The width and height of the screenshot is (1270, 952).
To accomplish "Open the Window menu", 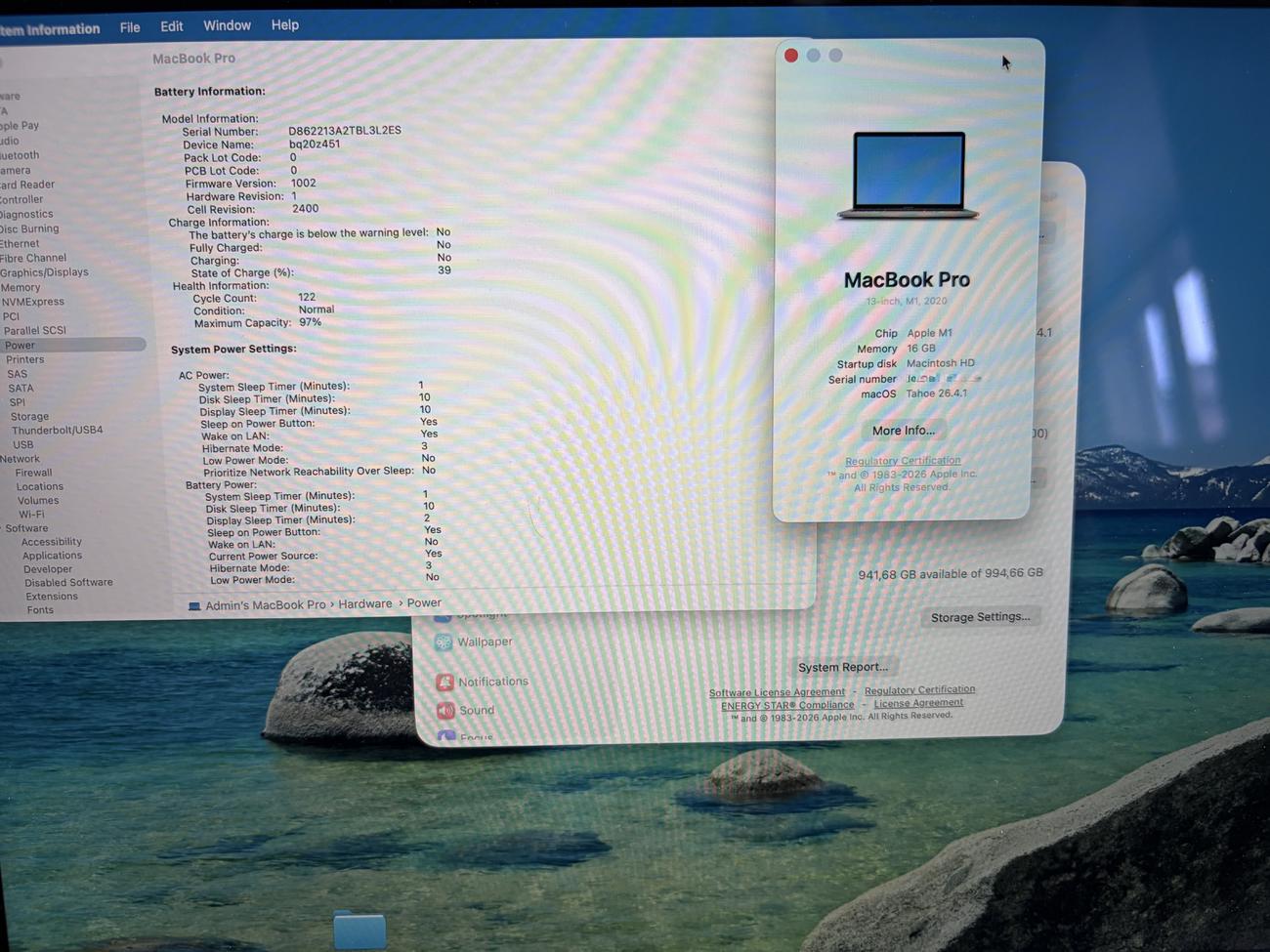I will 227,25.
